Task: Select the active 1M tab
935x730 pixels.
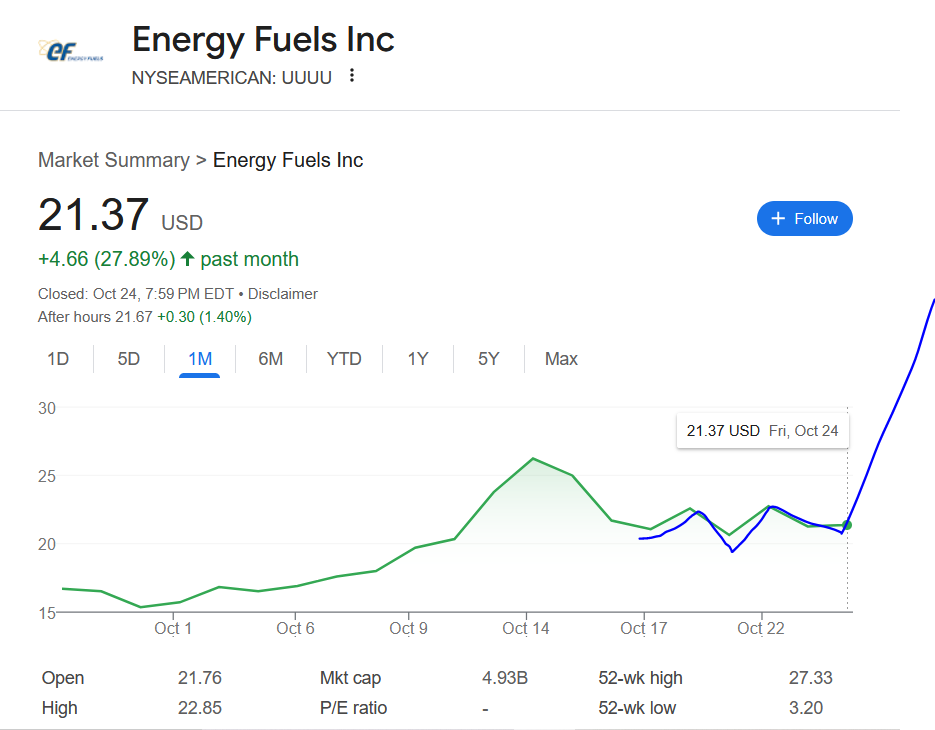Action: (x=200, y=359)
